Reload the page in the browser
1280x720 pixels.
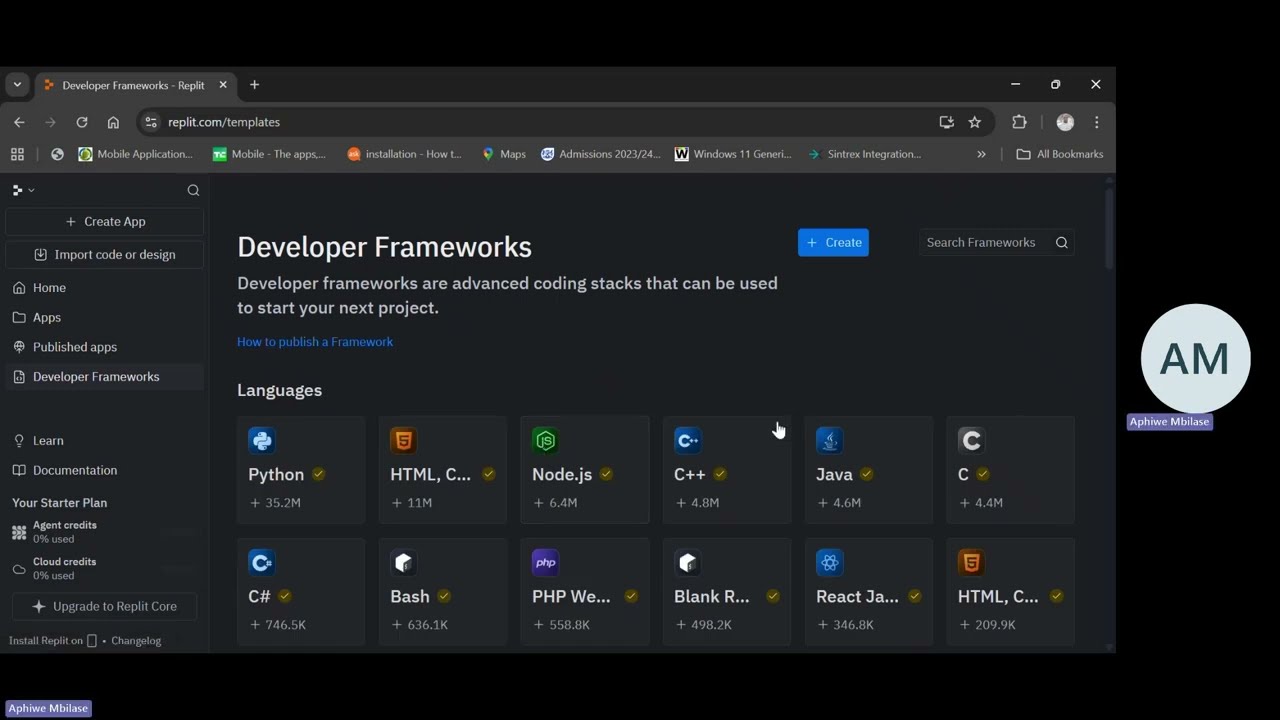click(x=82, y=122)
